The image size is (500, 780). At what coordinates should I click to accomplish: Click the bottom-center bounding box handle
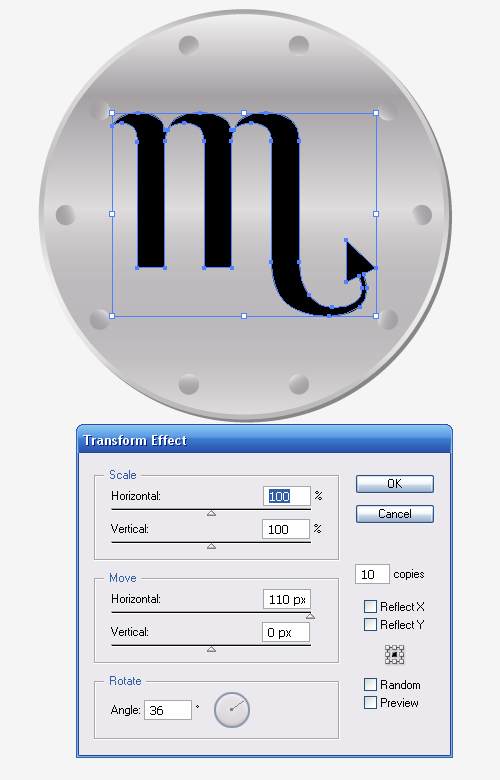(244, 316)
